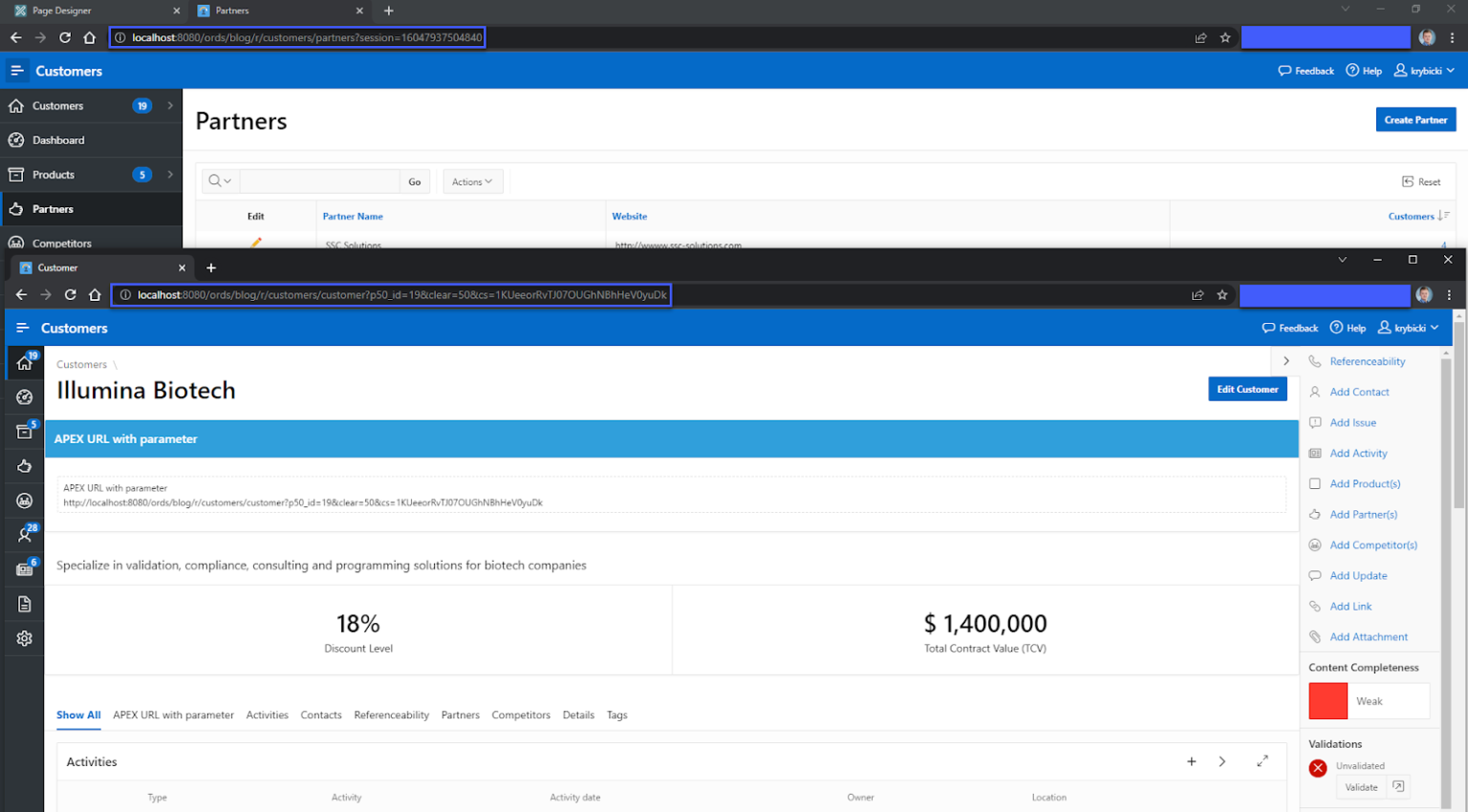Maximize the Activities region with expand arrows icon
The width and height of the screenshot is (1468, 812).
point(1263,761)
